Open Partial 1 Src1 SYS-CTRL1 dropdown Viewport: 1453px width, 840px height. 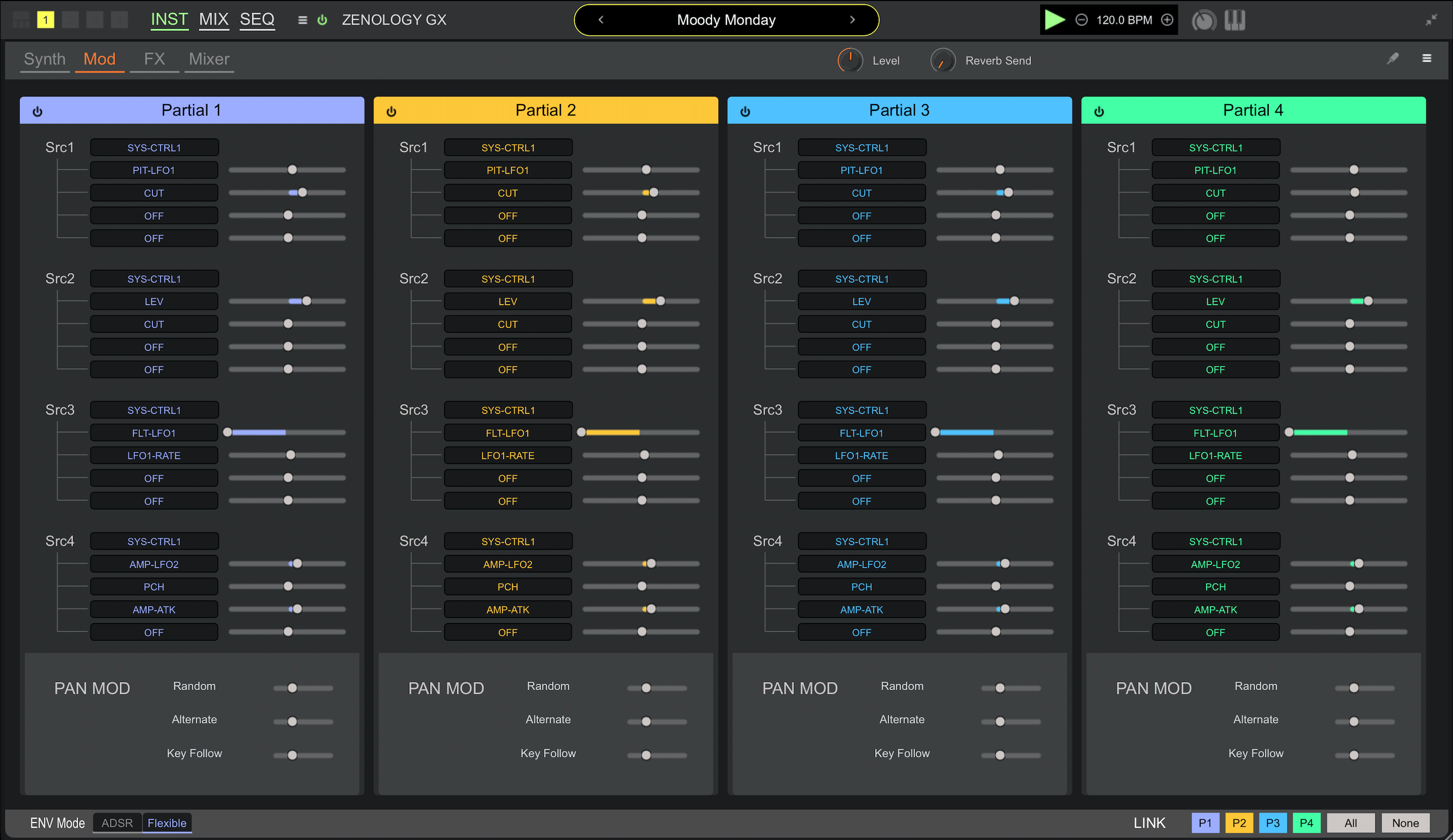click(154, 148)
